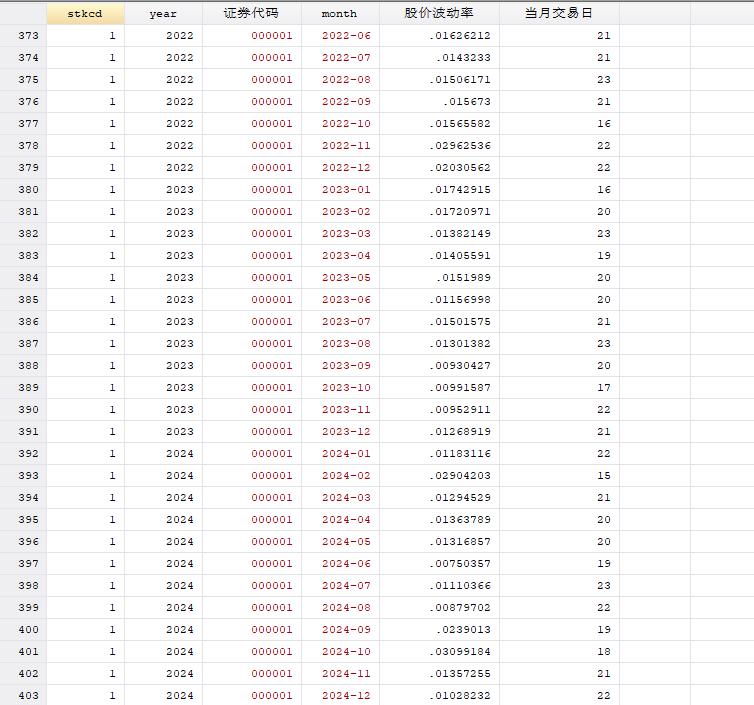The height and width of the screenshot is (705, 754).
Task: Click the 证券代码 column header
Action: point(251,13)
